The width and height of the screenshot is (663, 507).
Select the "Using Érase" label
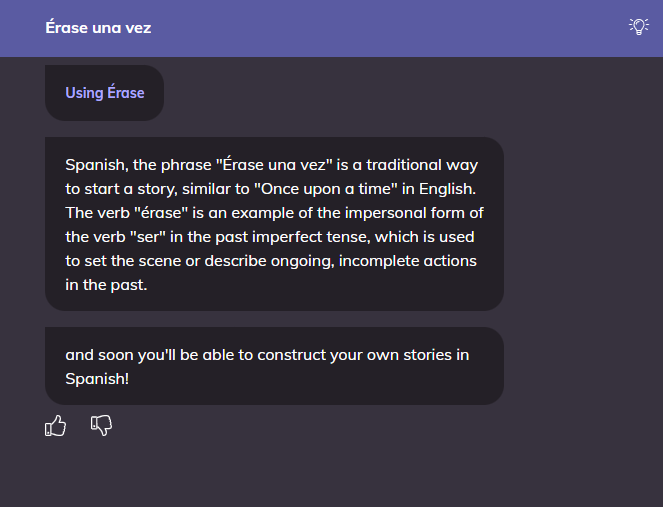(x=105, y=93)
